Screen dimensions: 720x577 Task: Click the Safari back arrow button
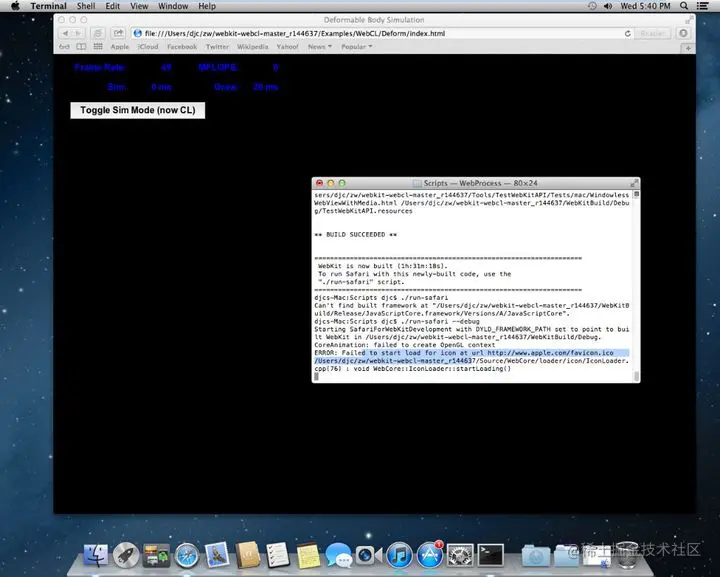coord(65,34)
